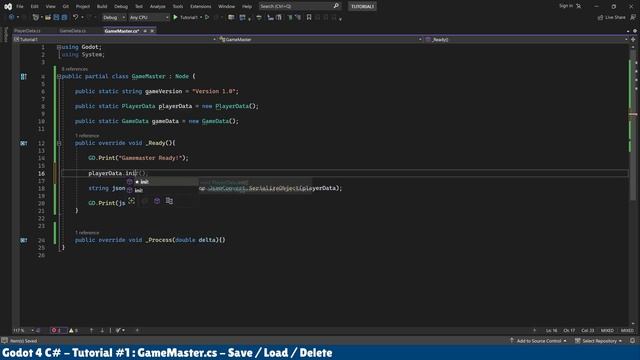This screenshot has height=360, width=640.
Task: Click the feedback icon near Live Share
Action: pos(633,18)
